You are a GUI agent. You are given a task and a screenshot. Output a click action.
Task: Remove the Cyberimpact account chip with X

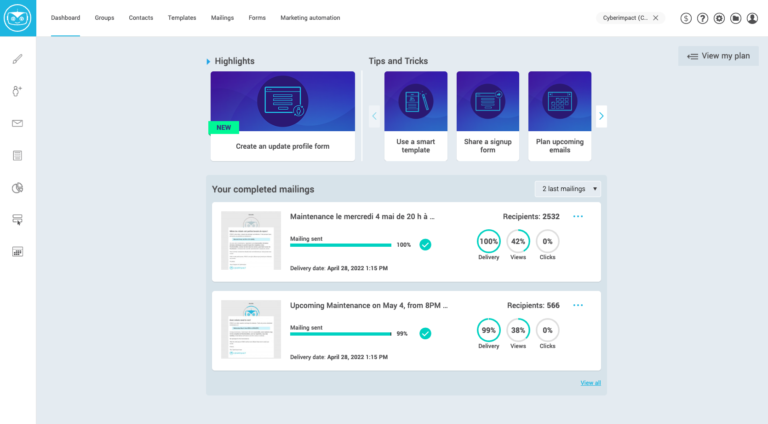click(x=657, y=18)
